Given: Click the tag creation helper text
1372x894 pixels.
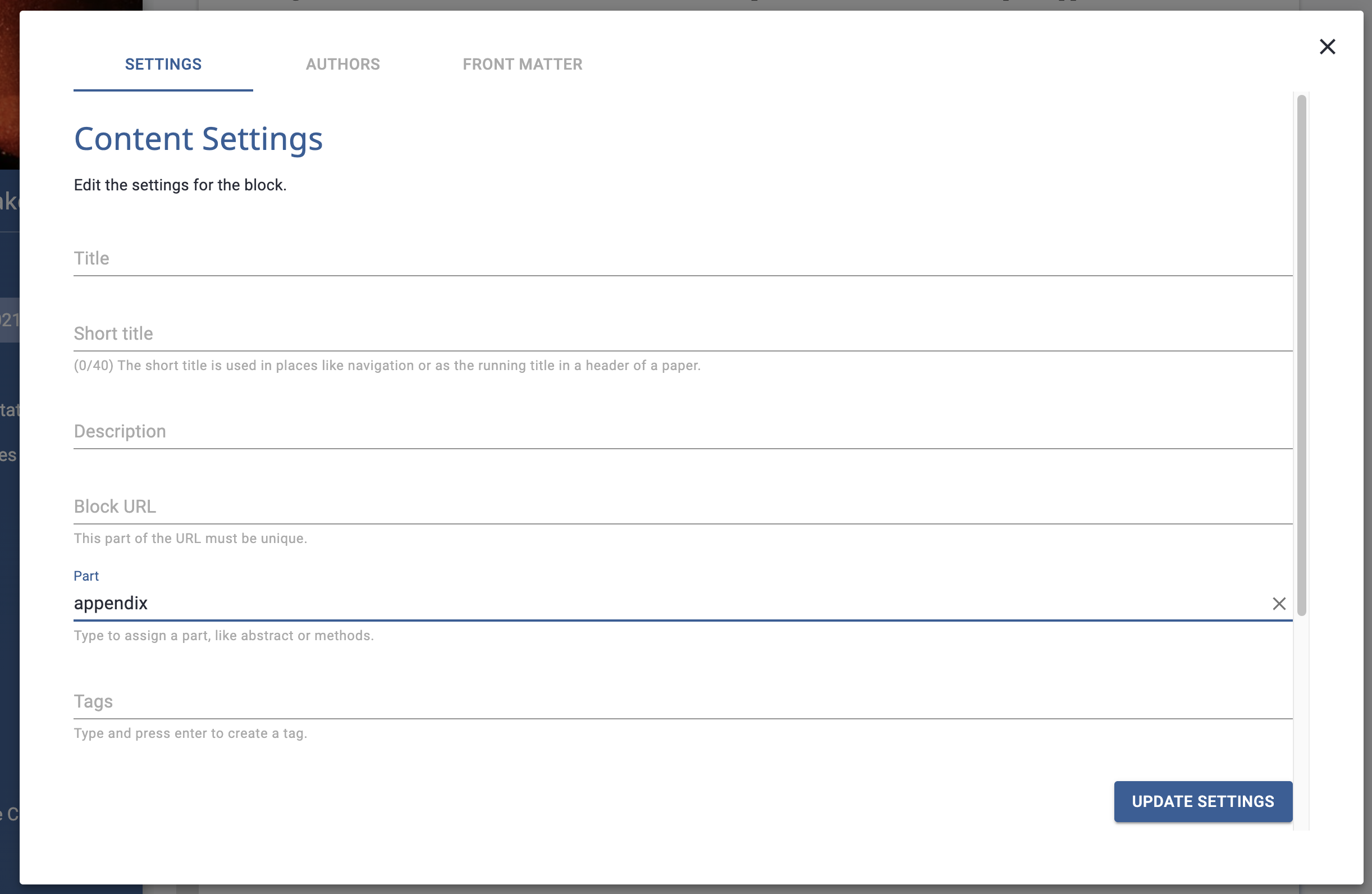Looking at the screenshot, I should [x=191, y=733].
